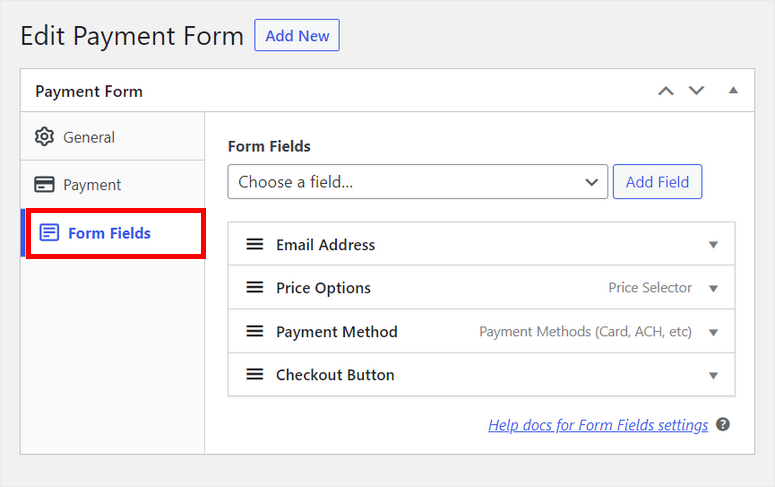Image resolution: width=775 pixels, height=487 pixels.
Task: Expand the Price Options field row
Action: [x=713, y=288]
